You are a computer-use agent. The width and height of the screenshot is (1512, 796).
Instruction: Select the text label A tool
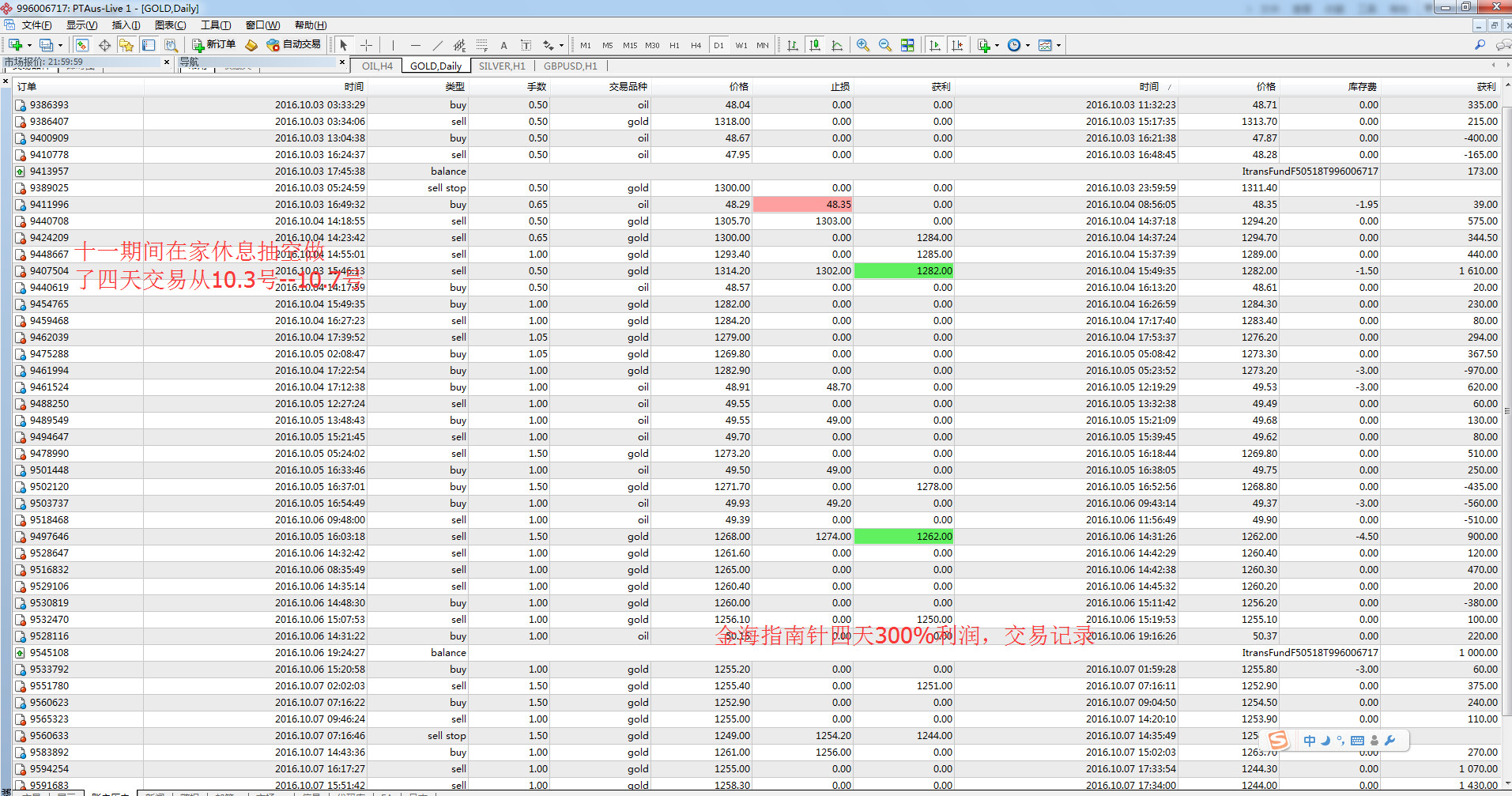[x=503, y=45]
